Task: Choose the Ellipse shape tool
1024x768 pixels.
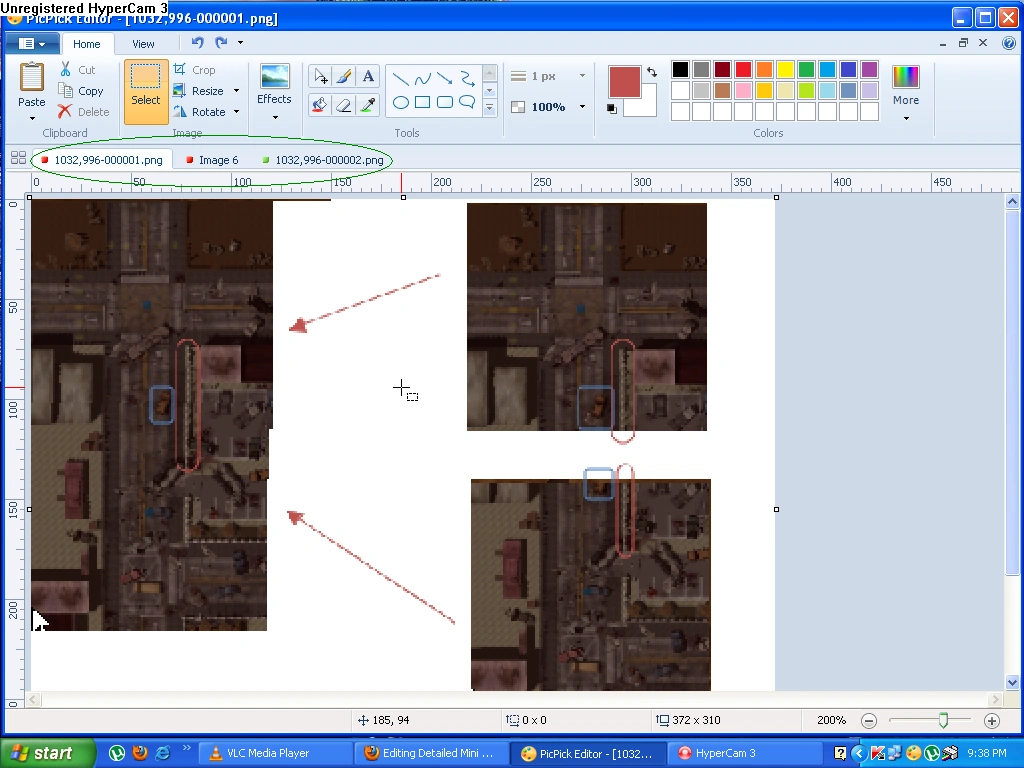Action: pyautogui.click(x=401, y=103)
